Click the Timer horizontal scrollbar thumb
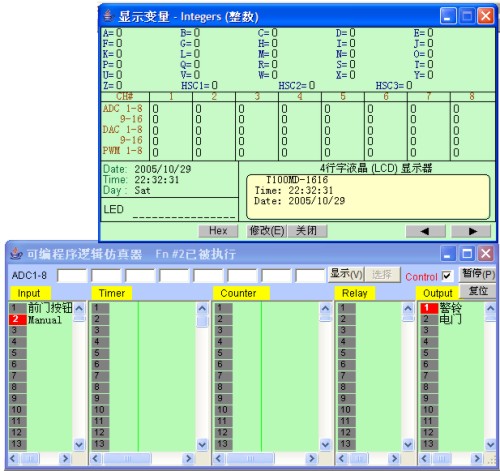The width and height of the screenshot is (500, 471). pyautogui.click(x=128, y=459)
